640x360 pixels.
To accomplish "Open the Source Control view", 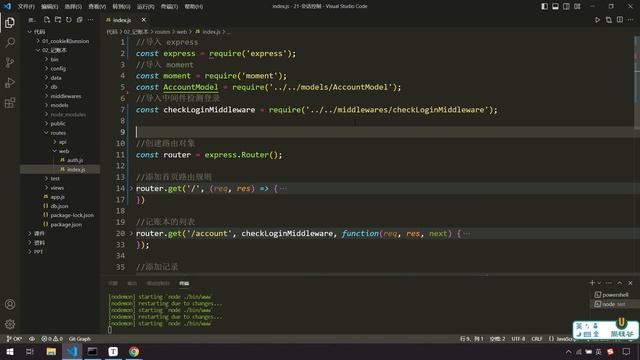I will pyautogui.click(x=10, y=62).
